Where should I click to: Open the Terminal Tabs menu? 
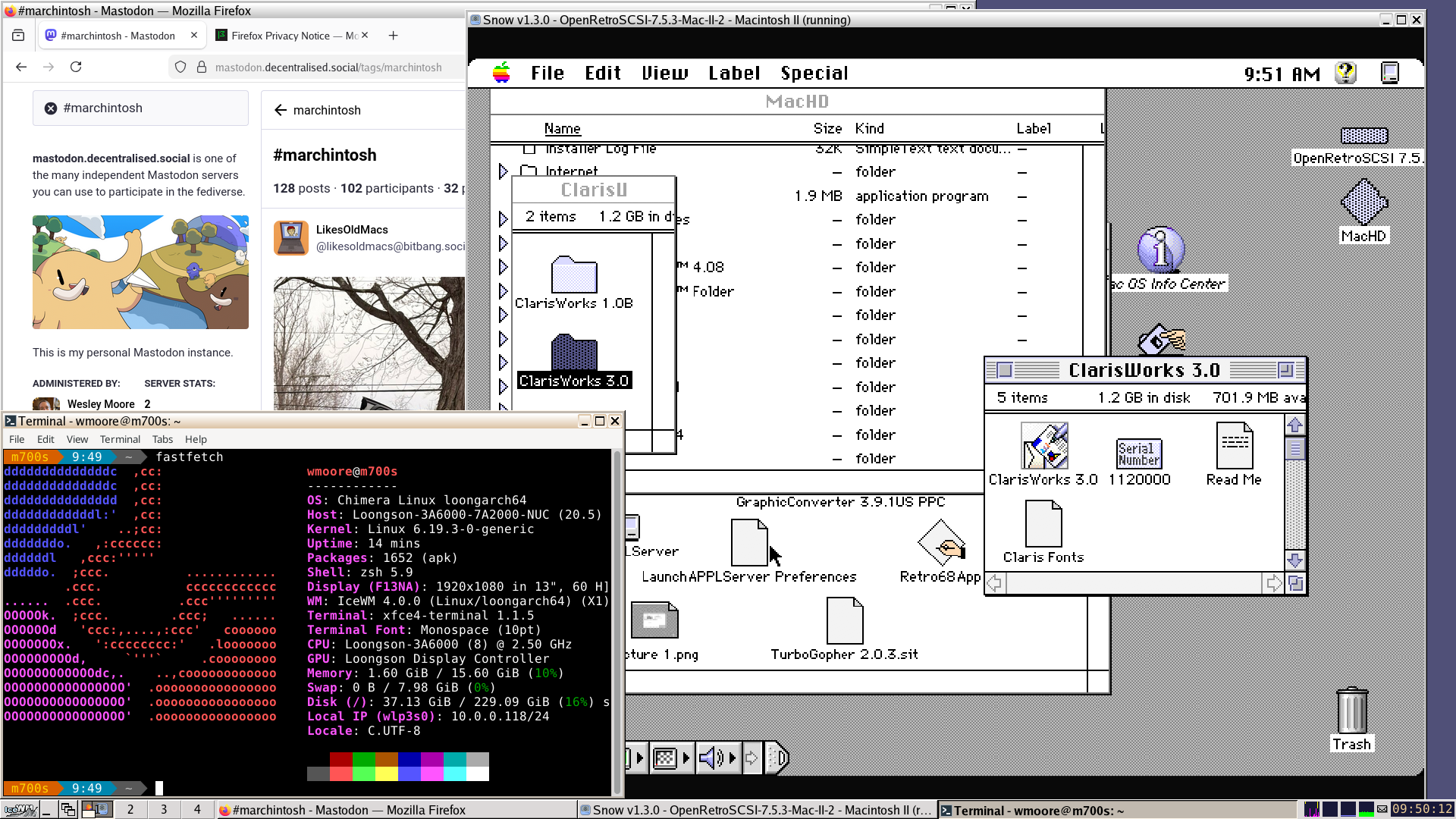[x=162, y=439]
